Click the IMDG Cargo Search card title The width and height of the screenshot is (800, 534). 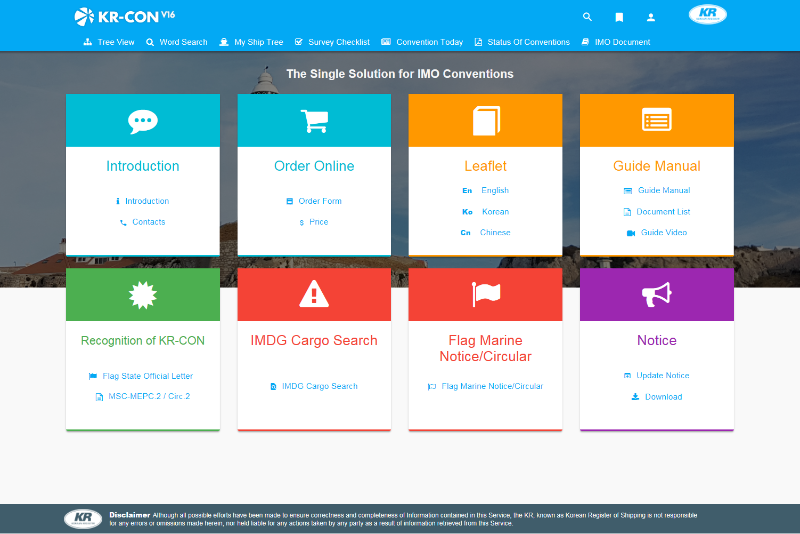314,341
